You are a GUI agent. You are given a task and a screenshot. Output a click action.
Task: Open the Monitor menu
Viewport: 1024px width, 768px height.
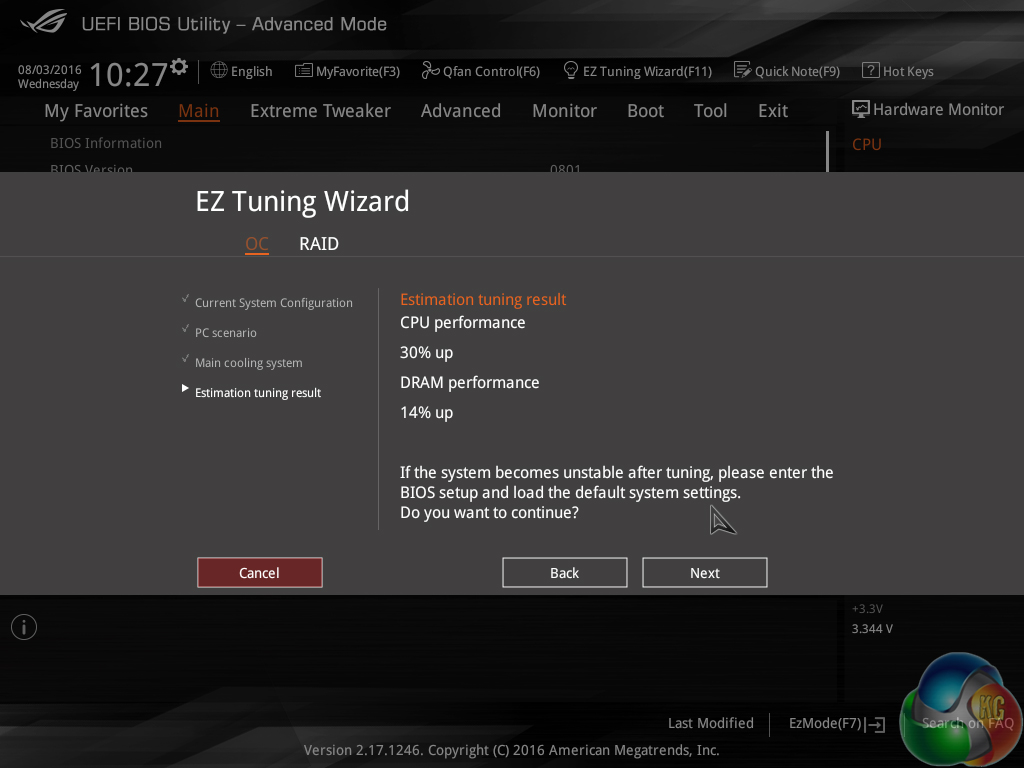click(x=564, y=111)
